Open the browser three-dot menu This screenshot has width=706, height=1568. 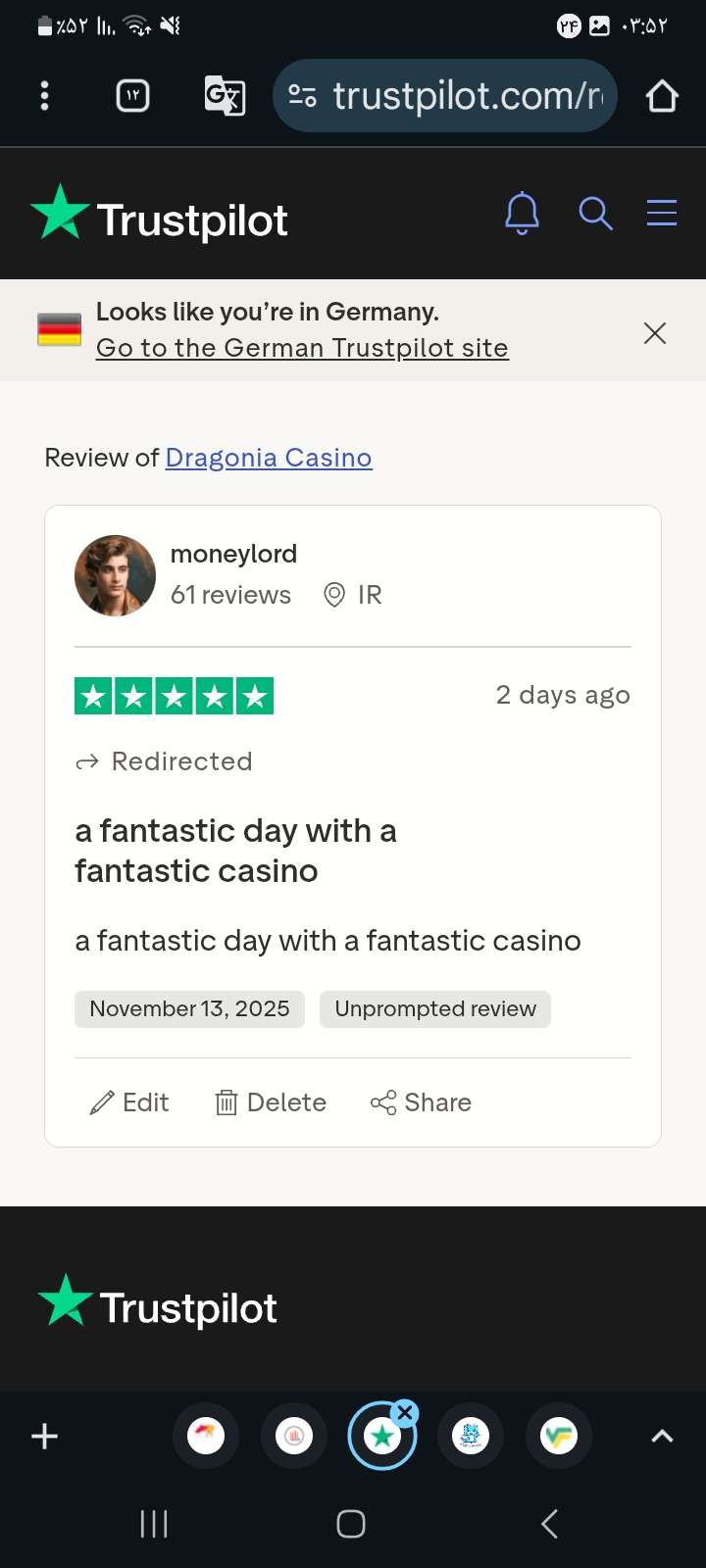coord(44,95)
